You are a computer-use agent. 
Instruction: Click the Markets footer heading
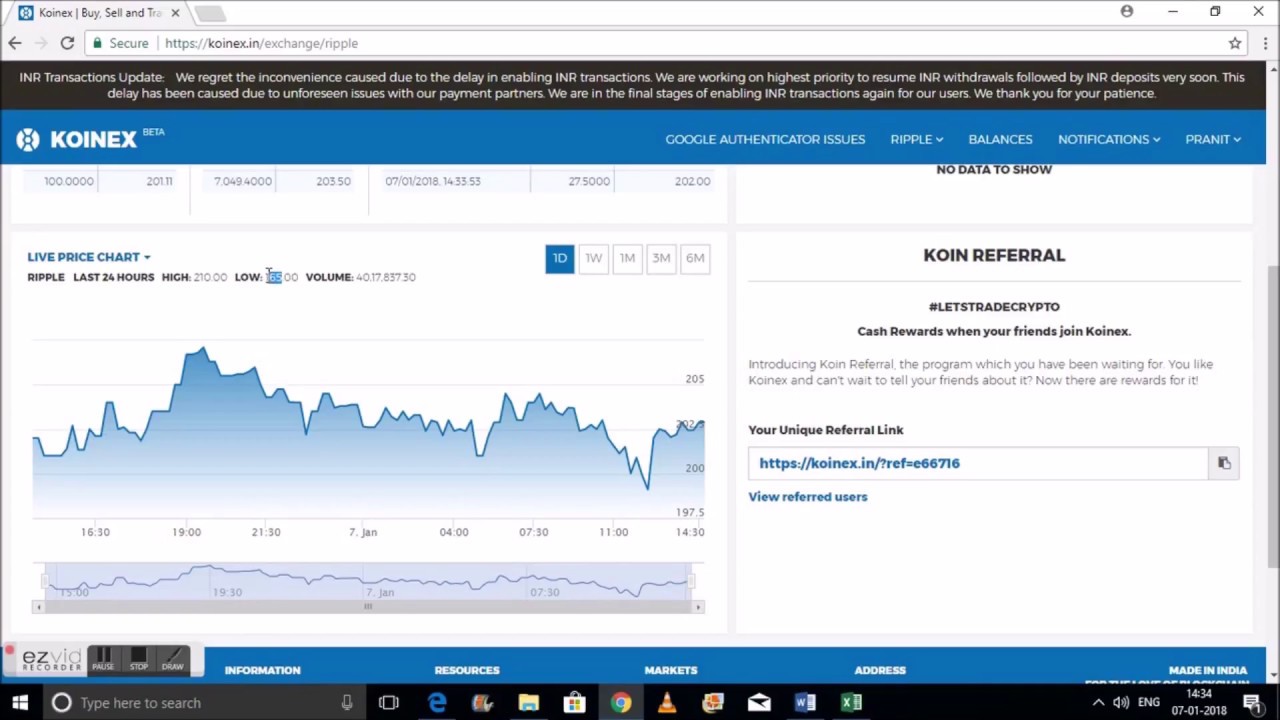pyautogui.click(x=671, y=670)
